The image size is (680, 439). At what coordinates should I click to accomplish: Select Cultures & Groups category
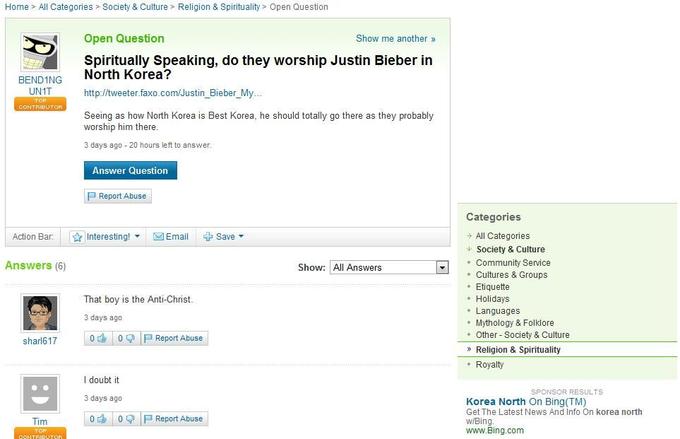(511, 275)
